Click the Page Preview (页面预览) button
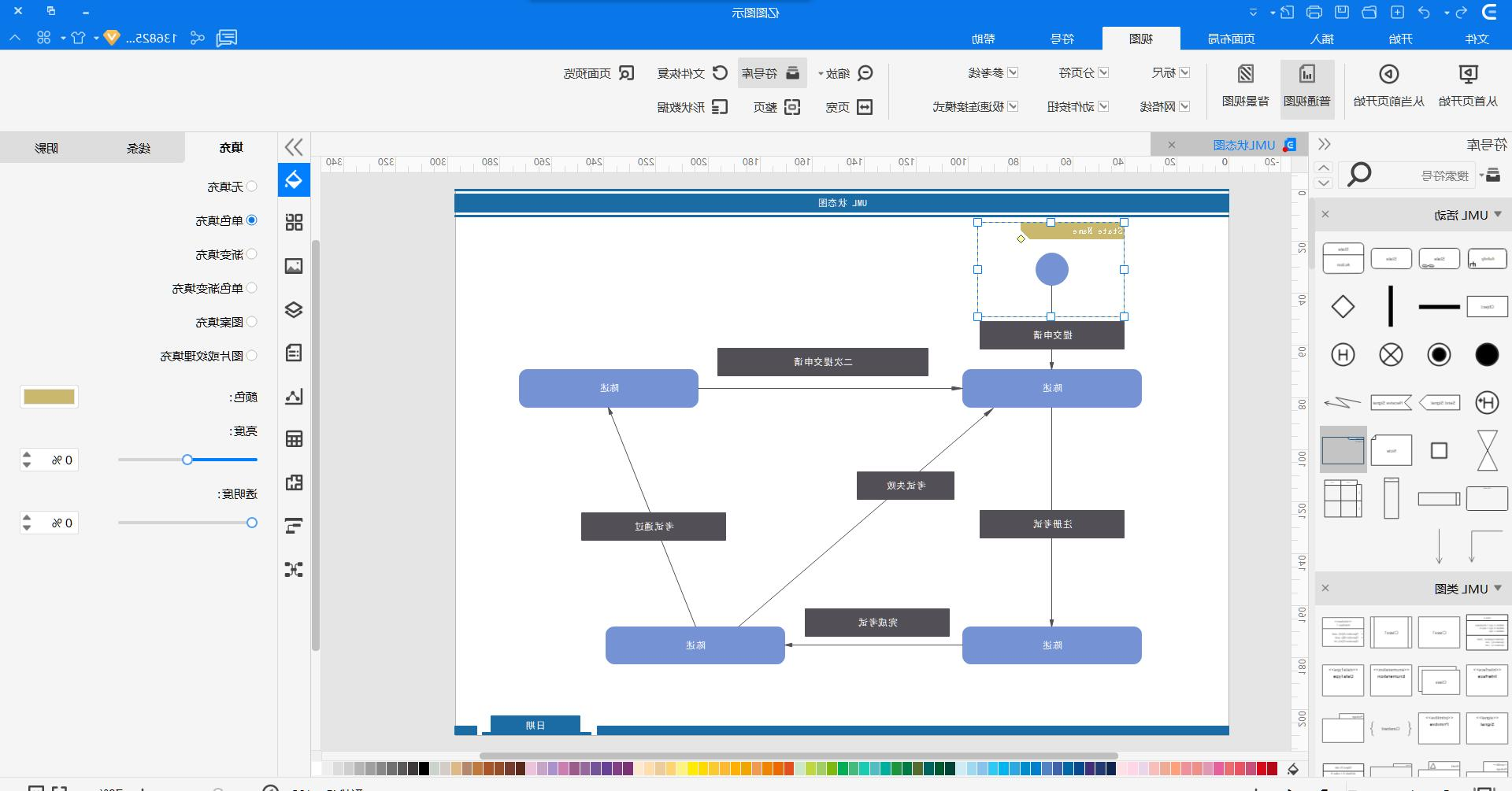Viewport: 1512px width, 791px height. 599,73
